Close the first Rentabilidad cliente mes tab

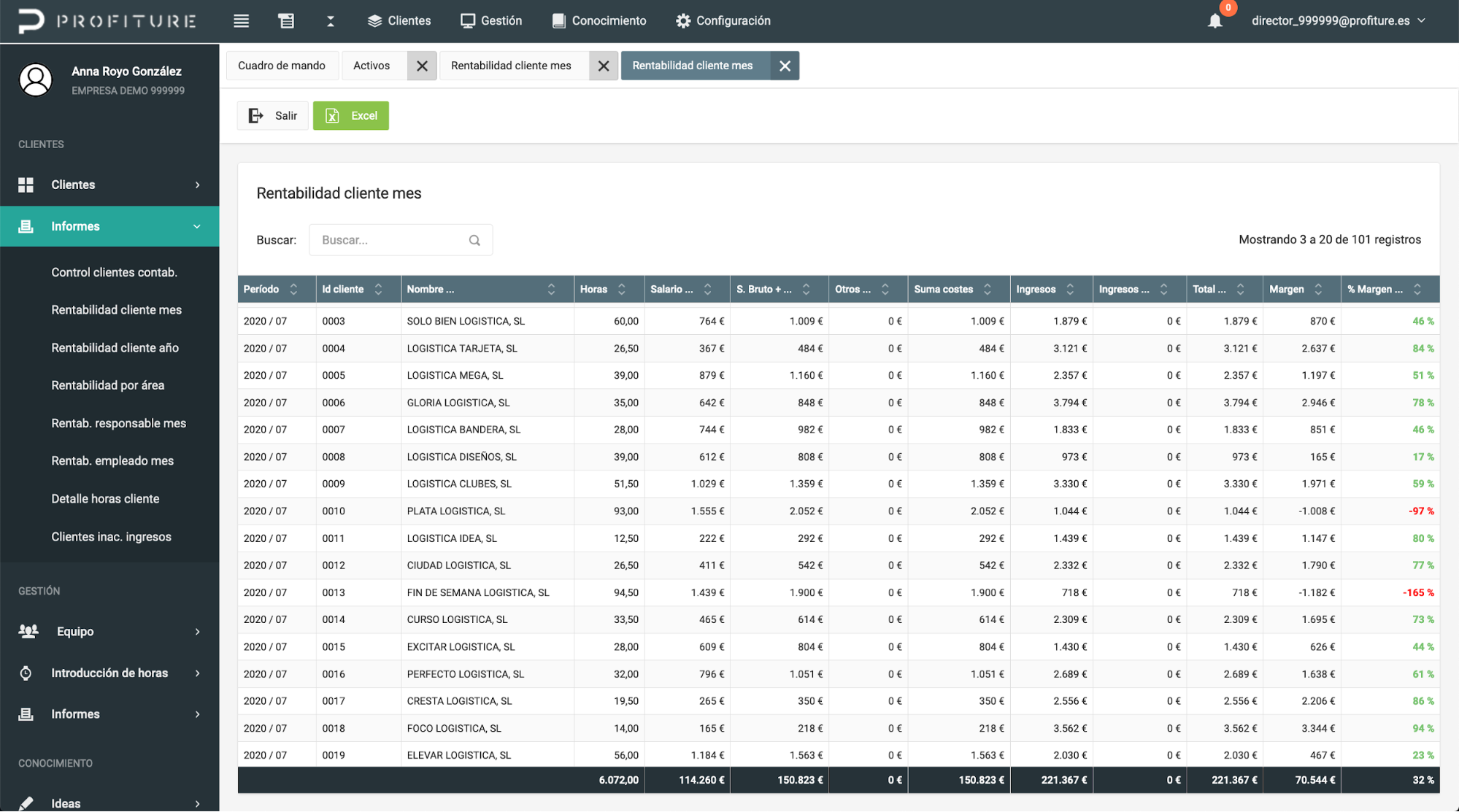[x=604, y=66]
